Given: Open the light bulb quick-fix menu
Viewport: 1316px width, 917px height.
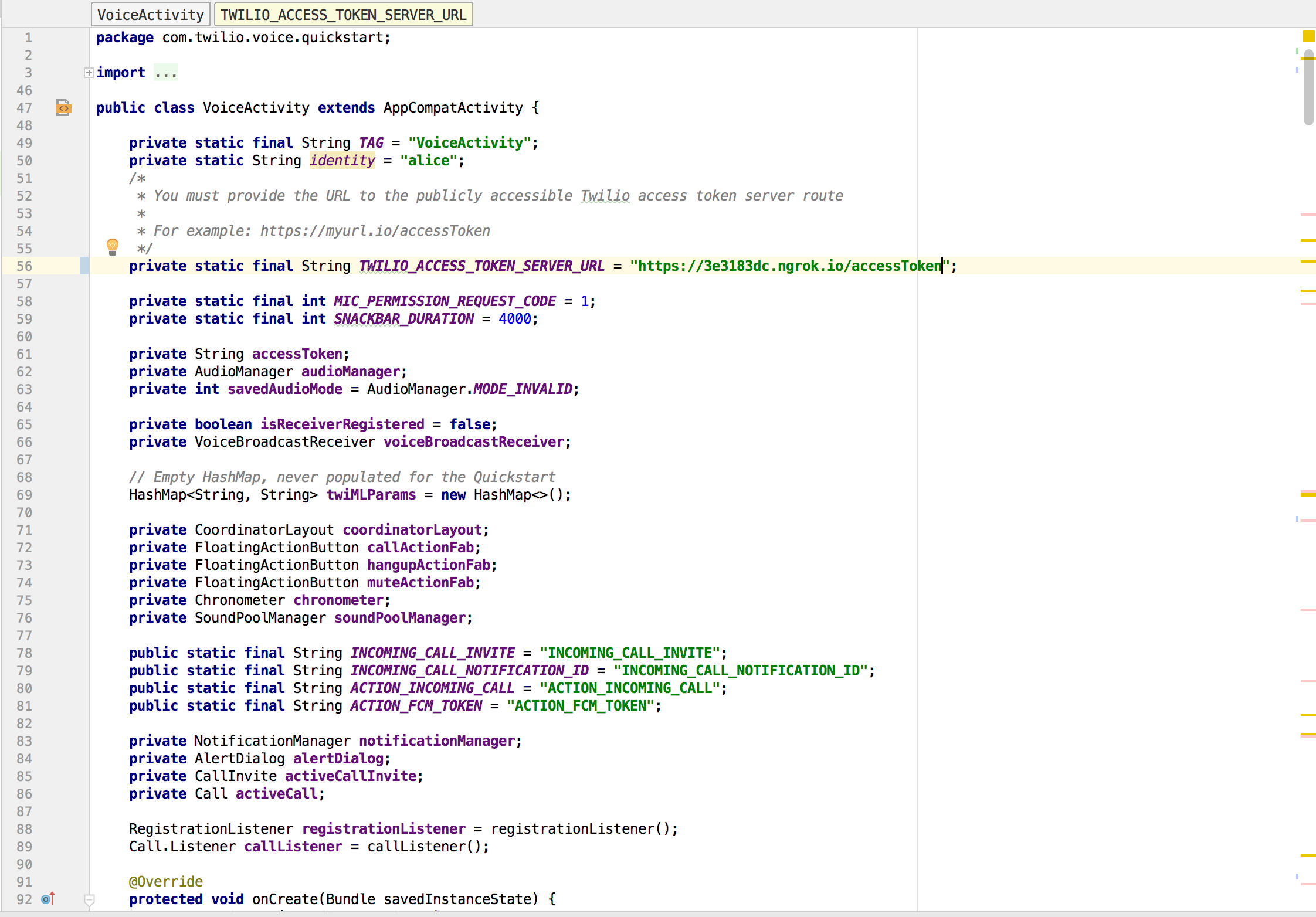Looking at the screenshot, I should click(x=113, y=247).
